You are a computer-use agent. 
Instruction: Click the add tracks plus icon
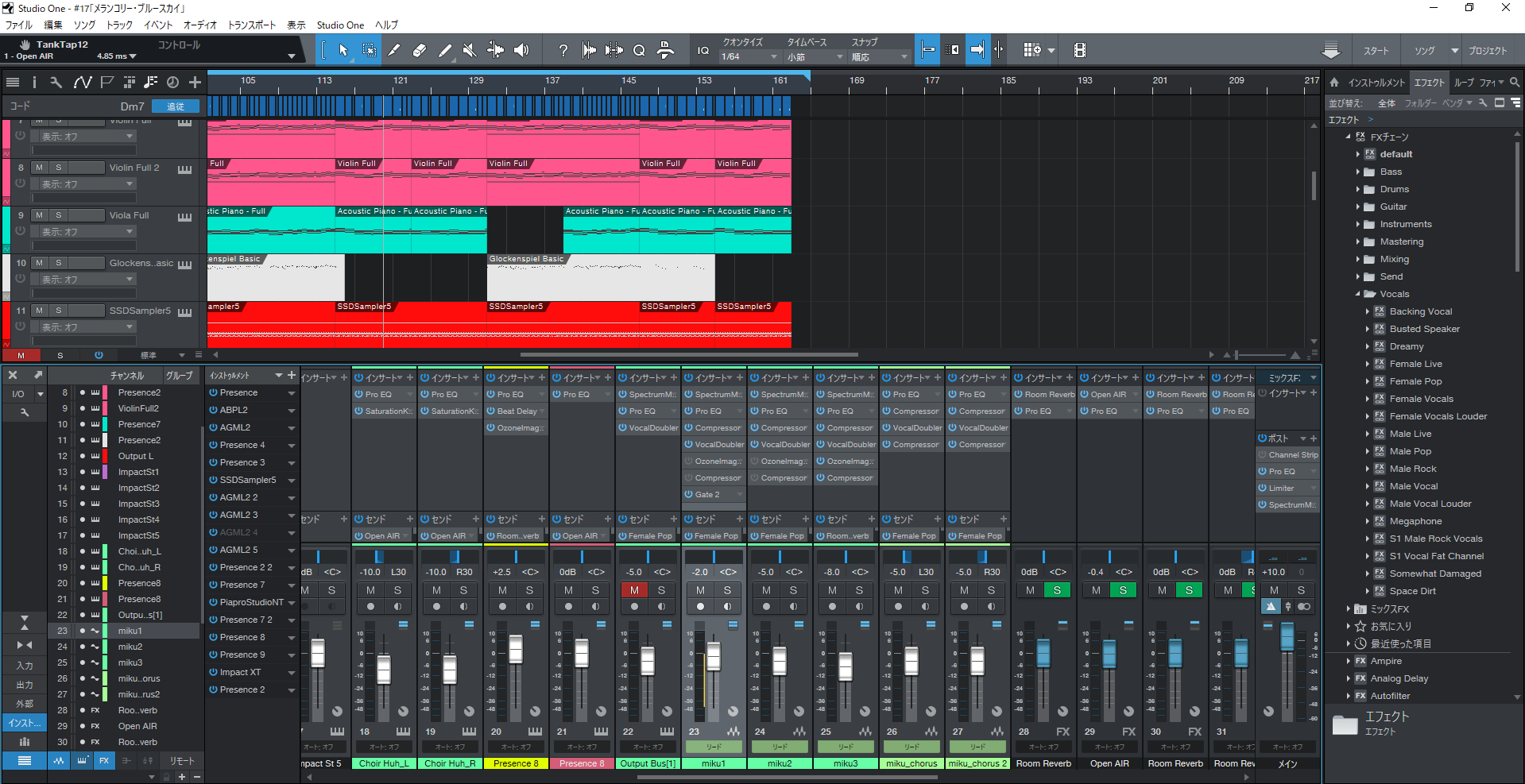coord(195,82)
